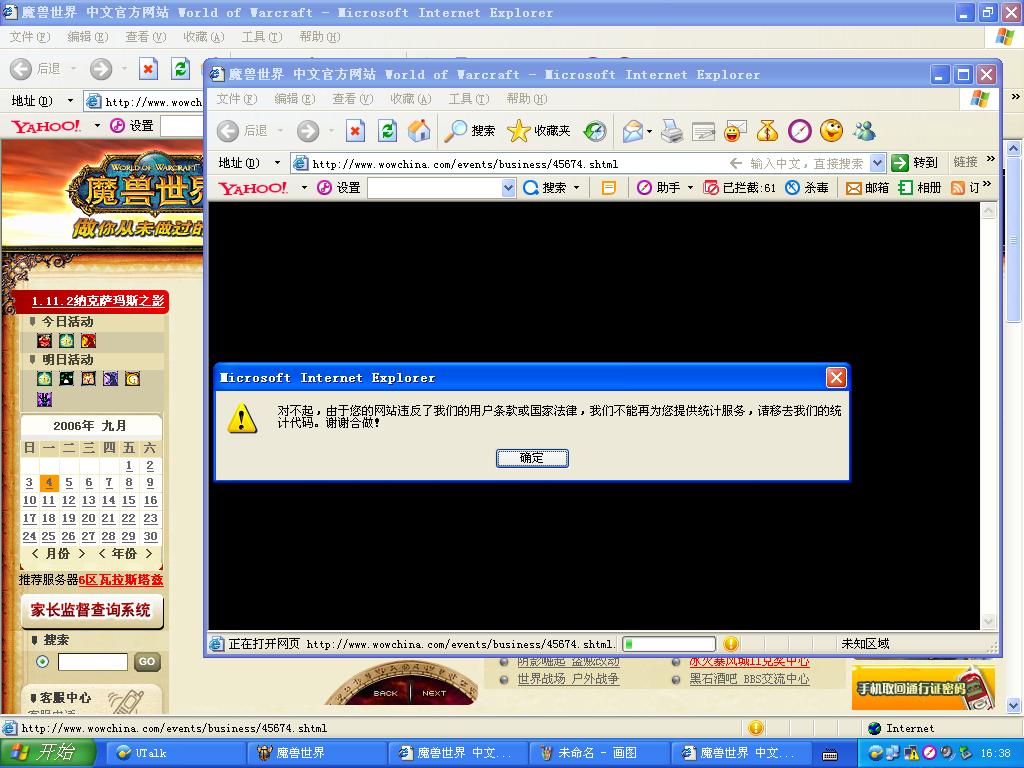1024x768 pixels.
Task: Open 查看(V) menu in front window
Action: 353,99
